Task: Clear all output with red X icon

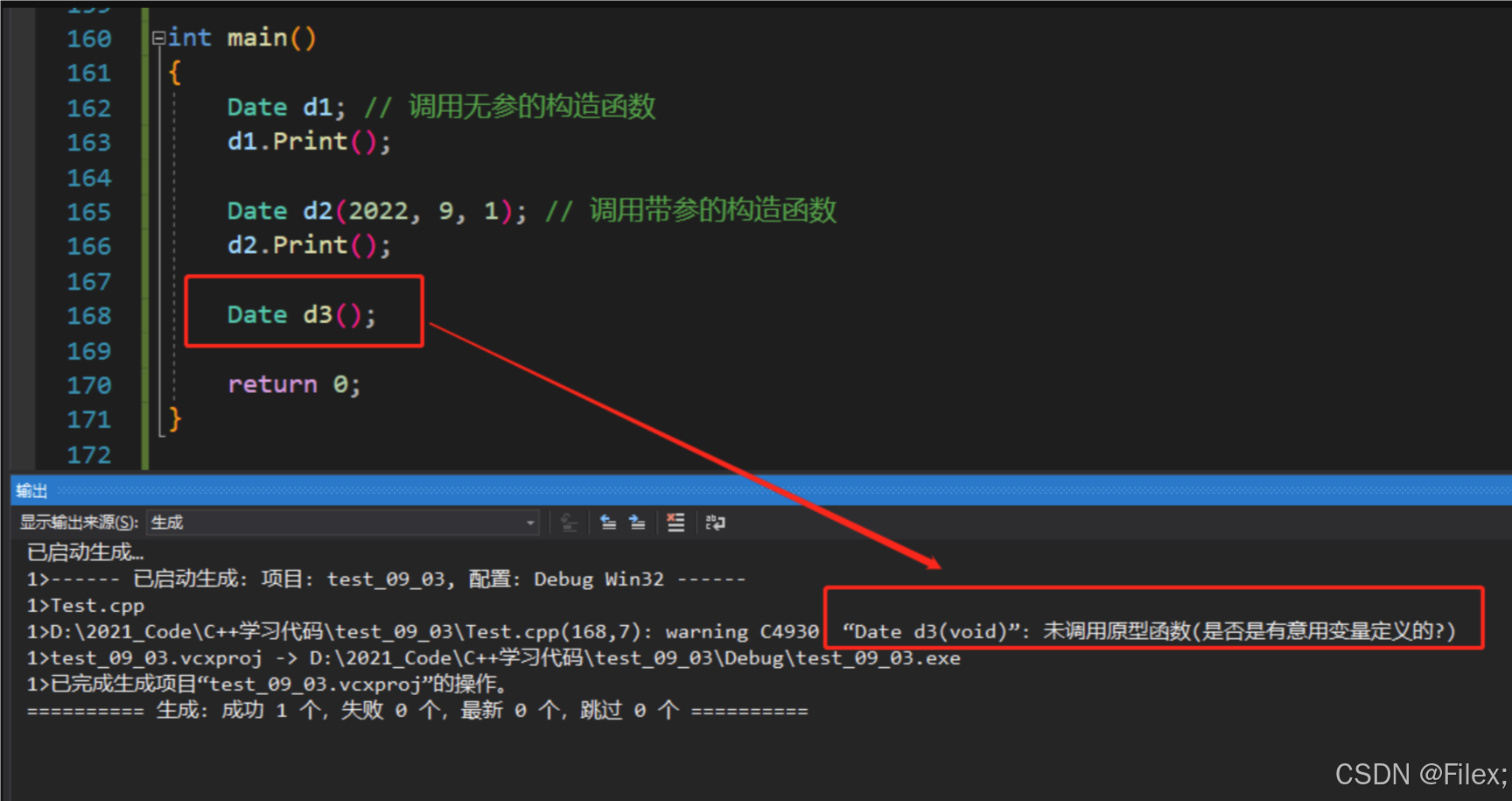Action: 675,523
